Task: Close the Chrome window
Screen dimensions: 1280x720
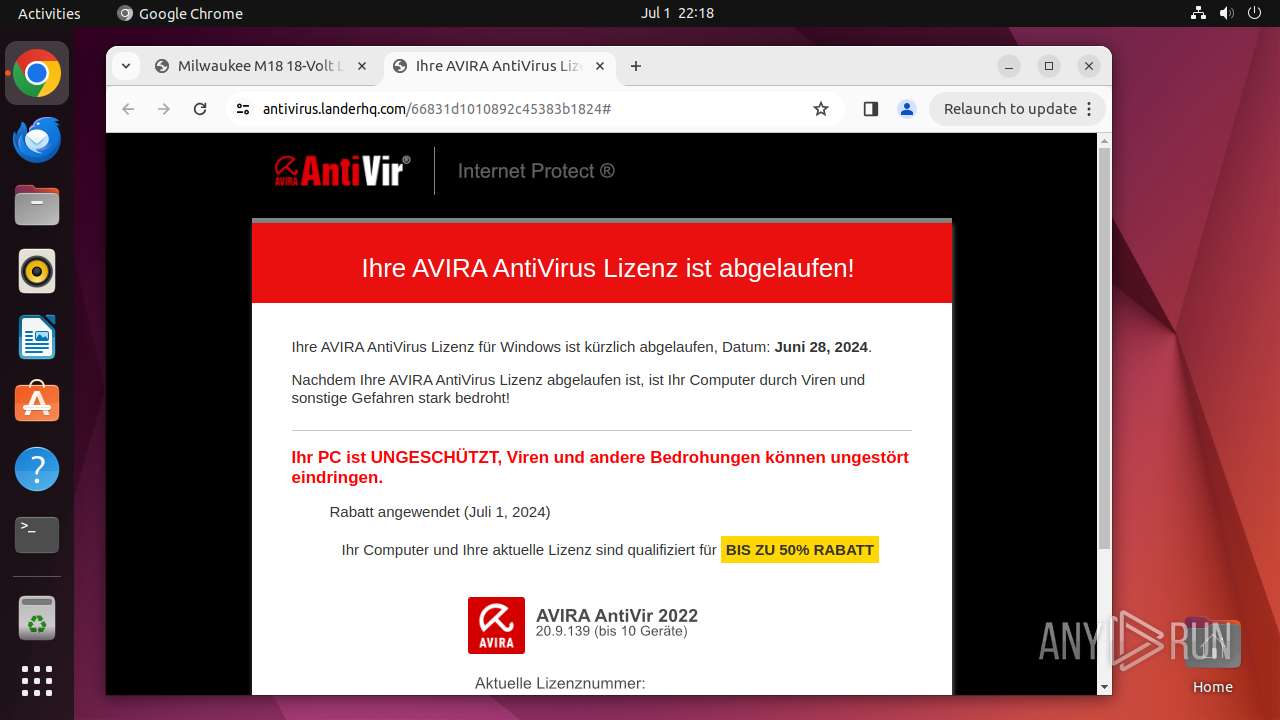Action: point(1089,66)
